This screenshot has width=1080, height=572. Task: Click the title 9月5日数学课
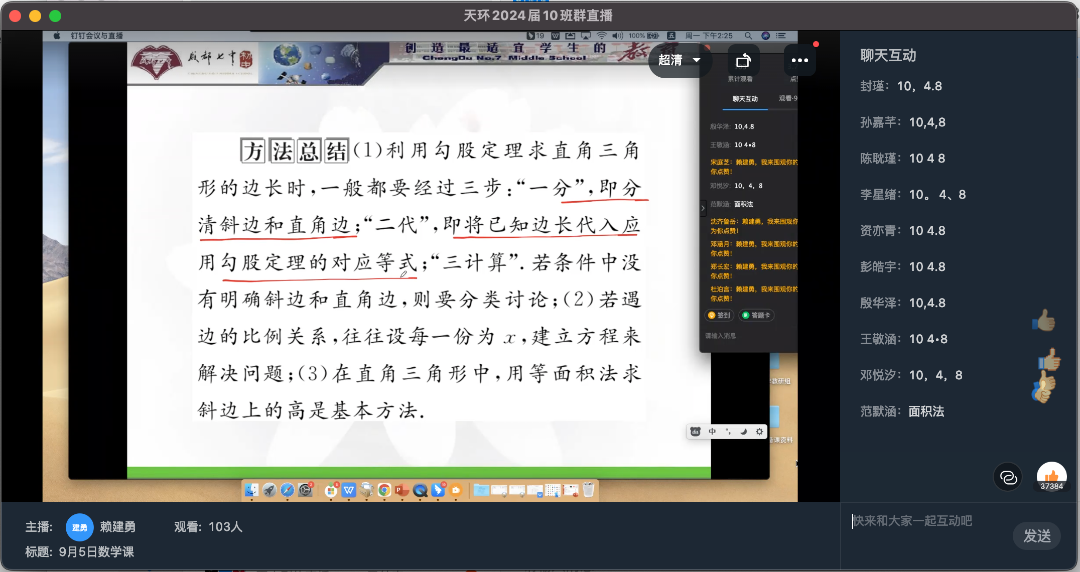[x=96, y=552]
